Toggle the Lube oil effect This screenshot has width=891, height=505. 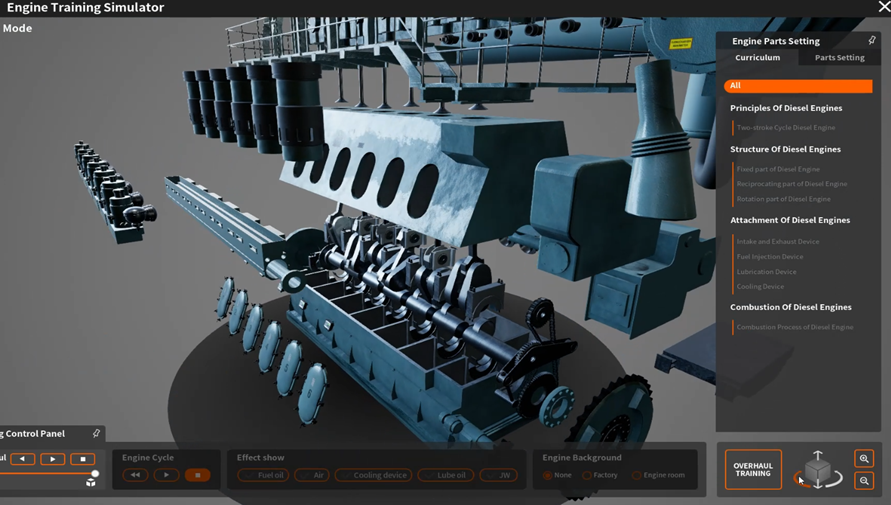[446, 475]
